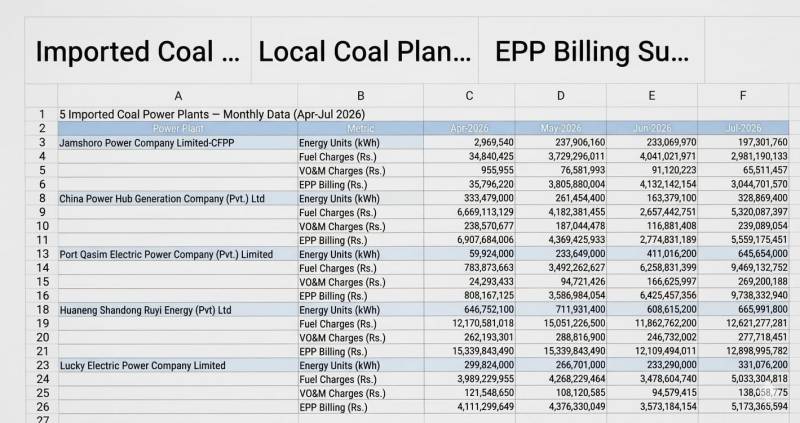Screen dimensions: 800x423
Task: Select row 26 header
Action: click(x=42, y=407)
